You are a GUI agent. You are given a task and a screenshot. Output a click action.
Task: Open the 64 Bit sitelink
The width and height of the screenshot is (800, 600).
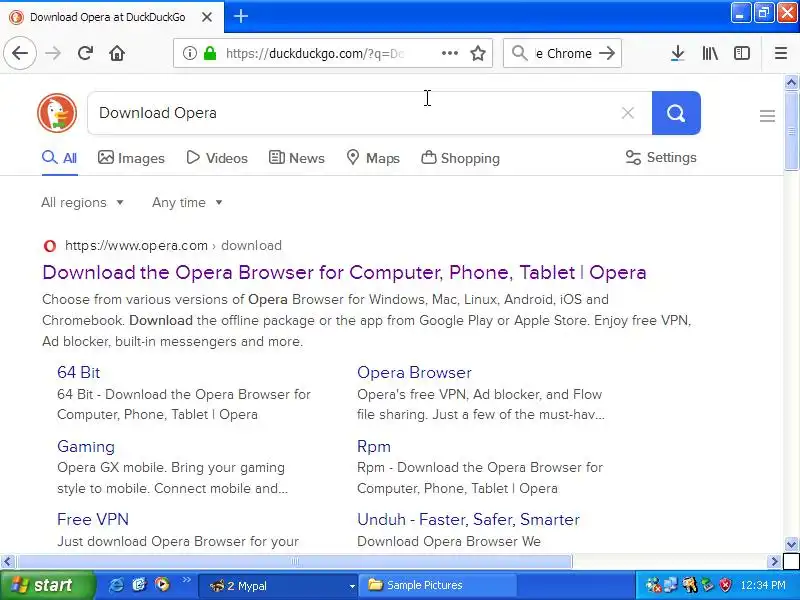point(79,372)
